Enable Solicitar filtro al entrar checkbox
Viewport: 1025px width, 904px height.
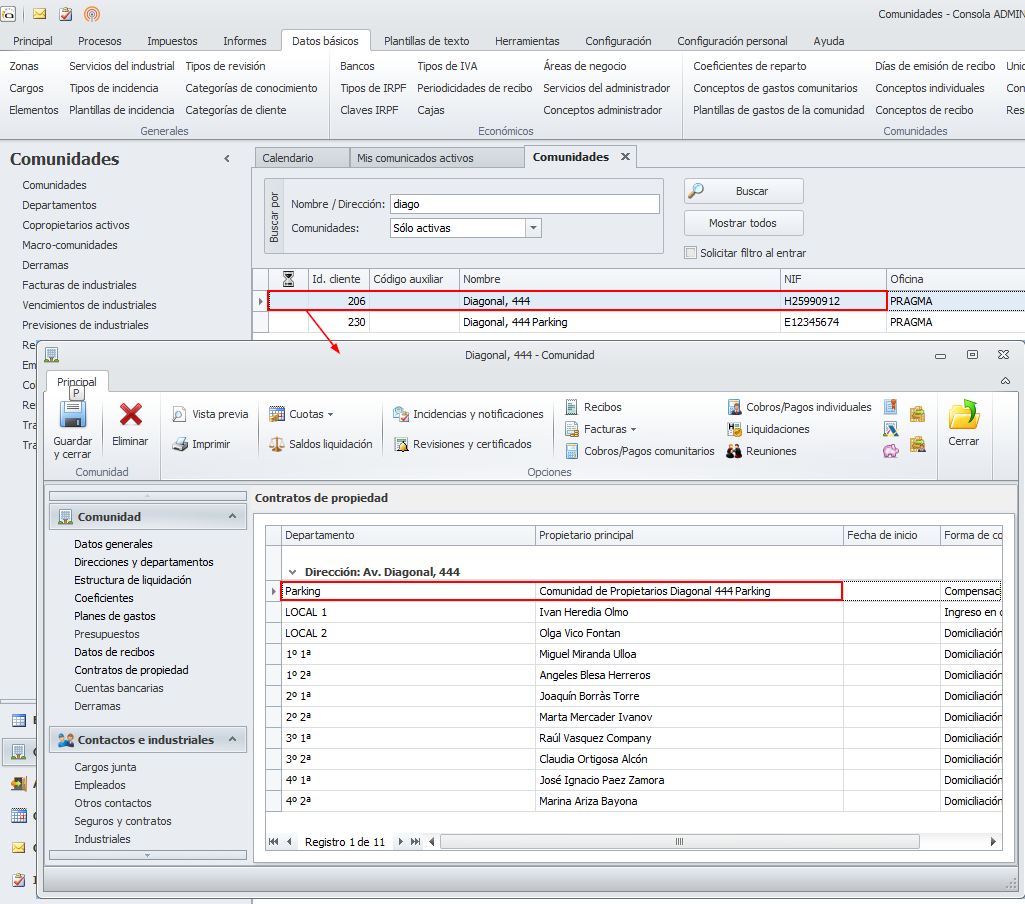click(690, 253)
